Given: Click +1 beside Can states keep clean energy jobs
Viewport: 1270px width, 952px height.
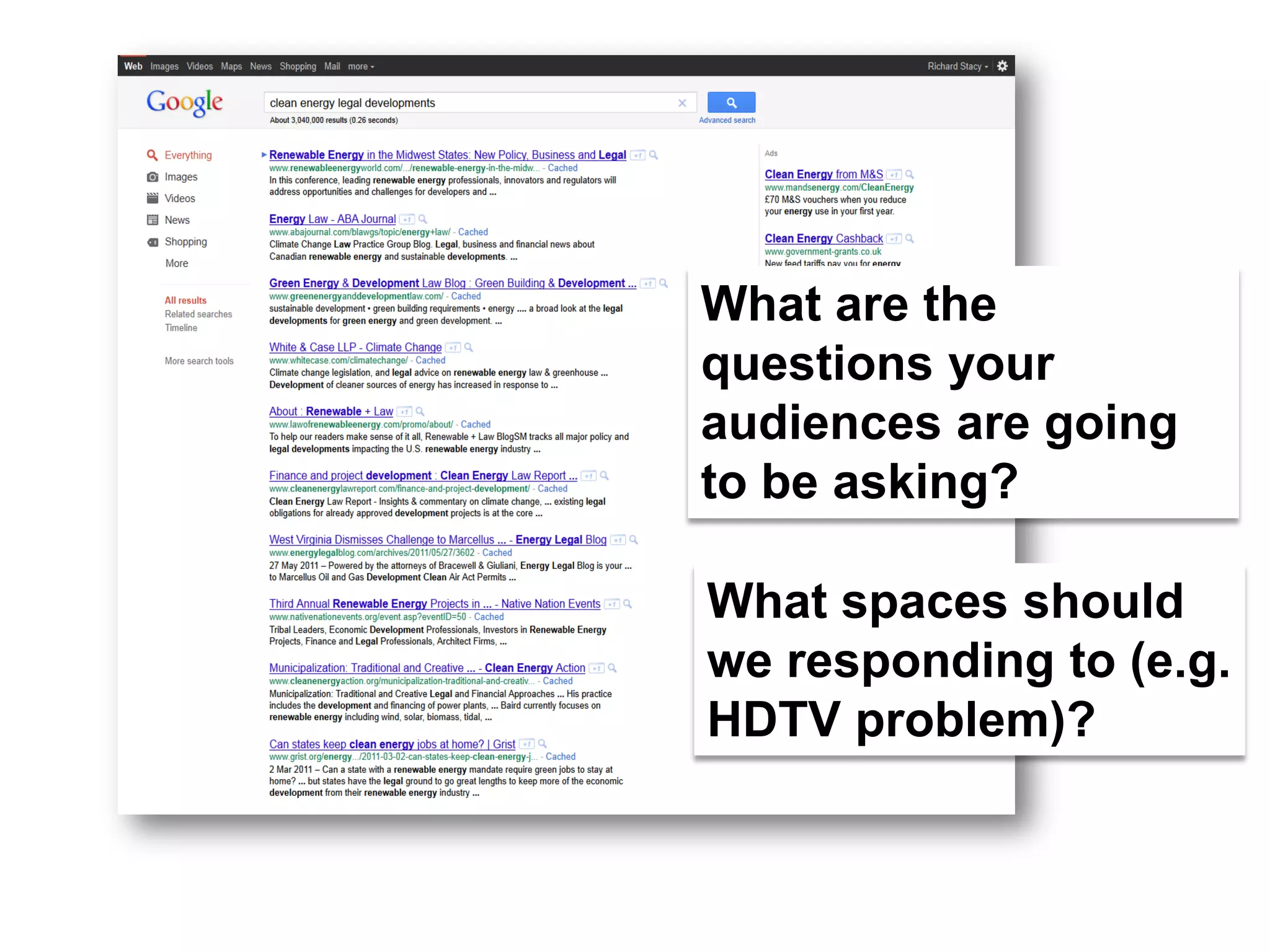Looking at the screenshot, I should point(526,744).
